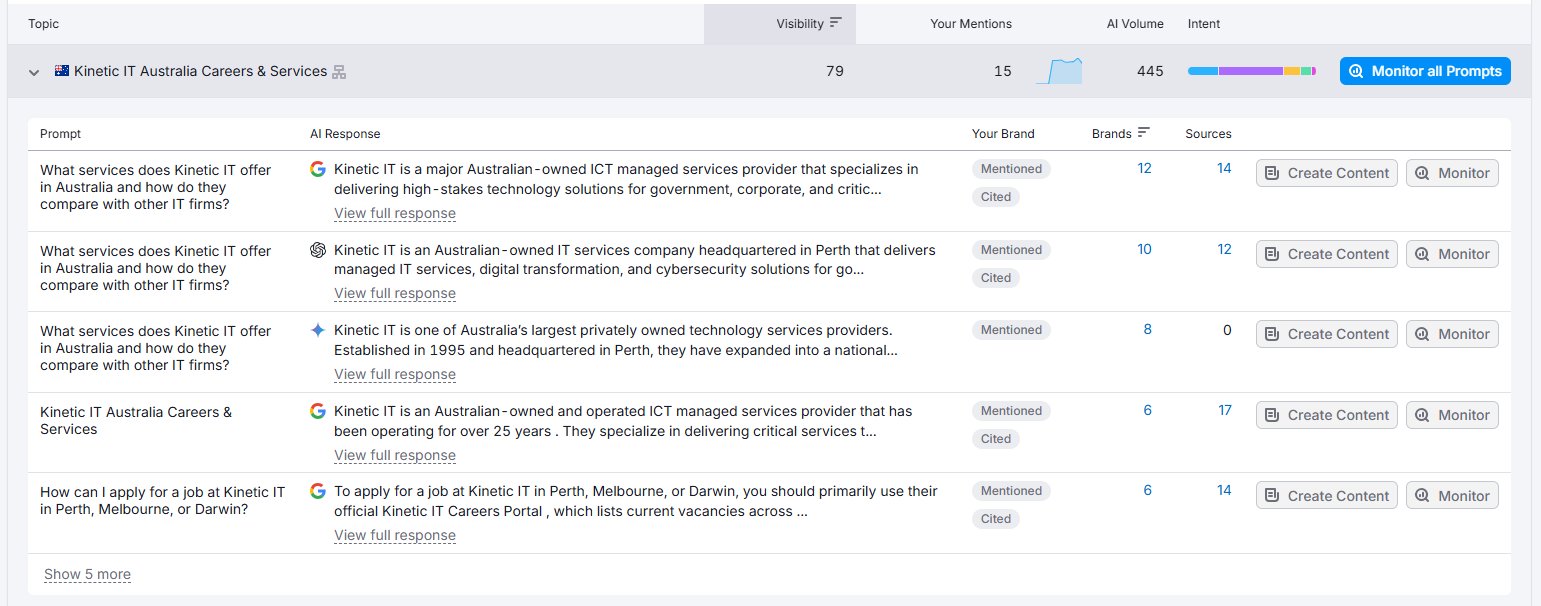Click the purple segment of the intent bar
Viewport: 1541px width, 606px height.
coord(1251,71)
